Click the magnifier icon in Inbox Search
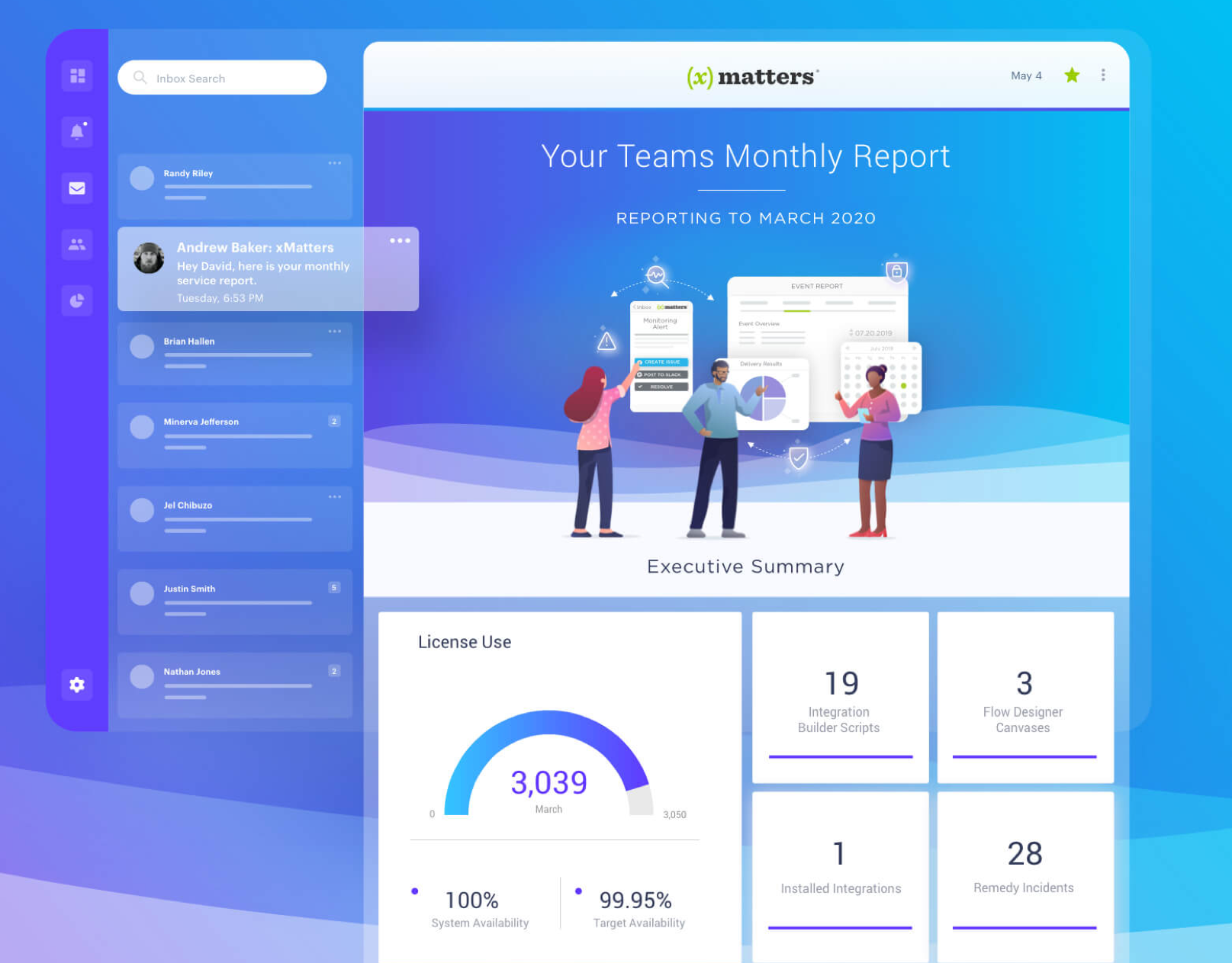Viewport: 1232px width, 963px height. pyautogui.click(x=140, y=77)
